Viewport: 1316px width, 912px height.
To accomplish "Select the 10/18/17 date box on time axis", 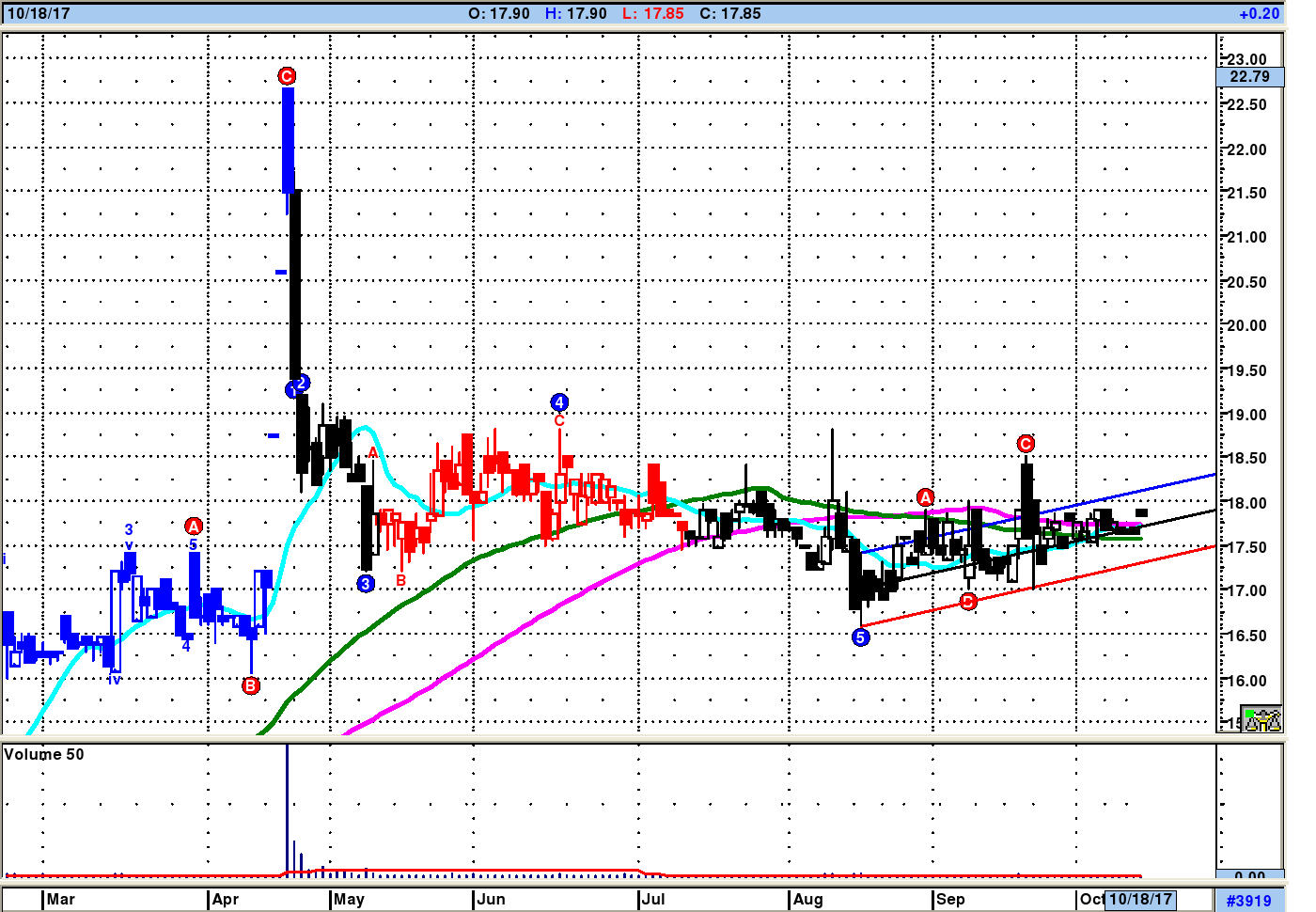I will [1140, 899].
